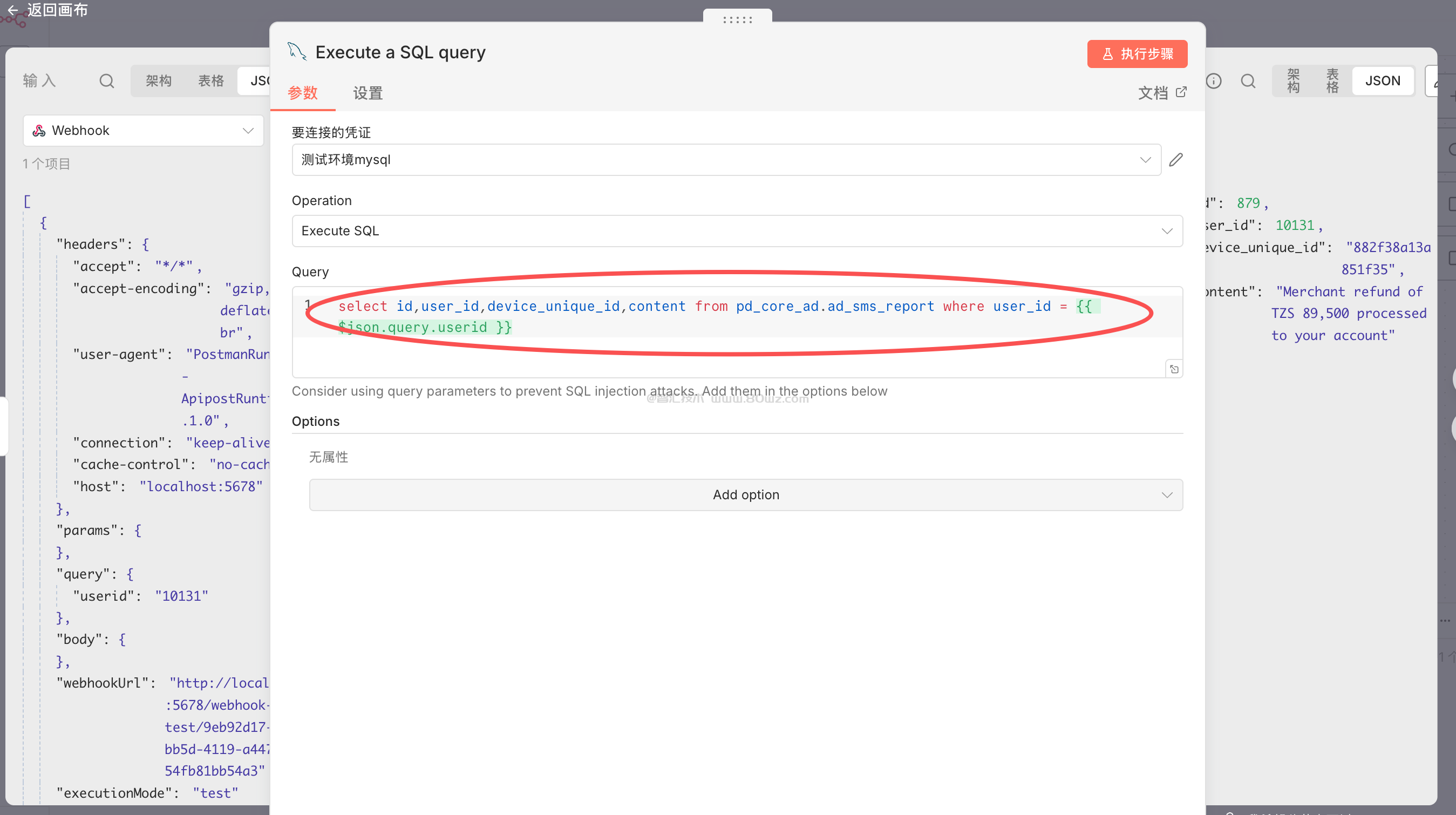Screen dimensions: 1456x815
Task: Switch input view to 表格 table
Action: pos(211,81)
